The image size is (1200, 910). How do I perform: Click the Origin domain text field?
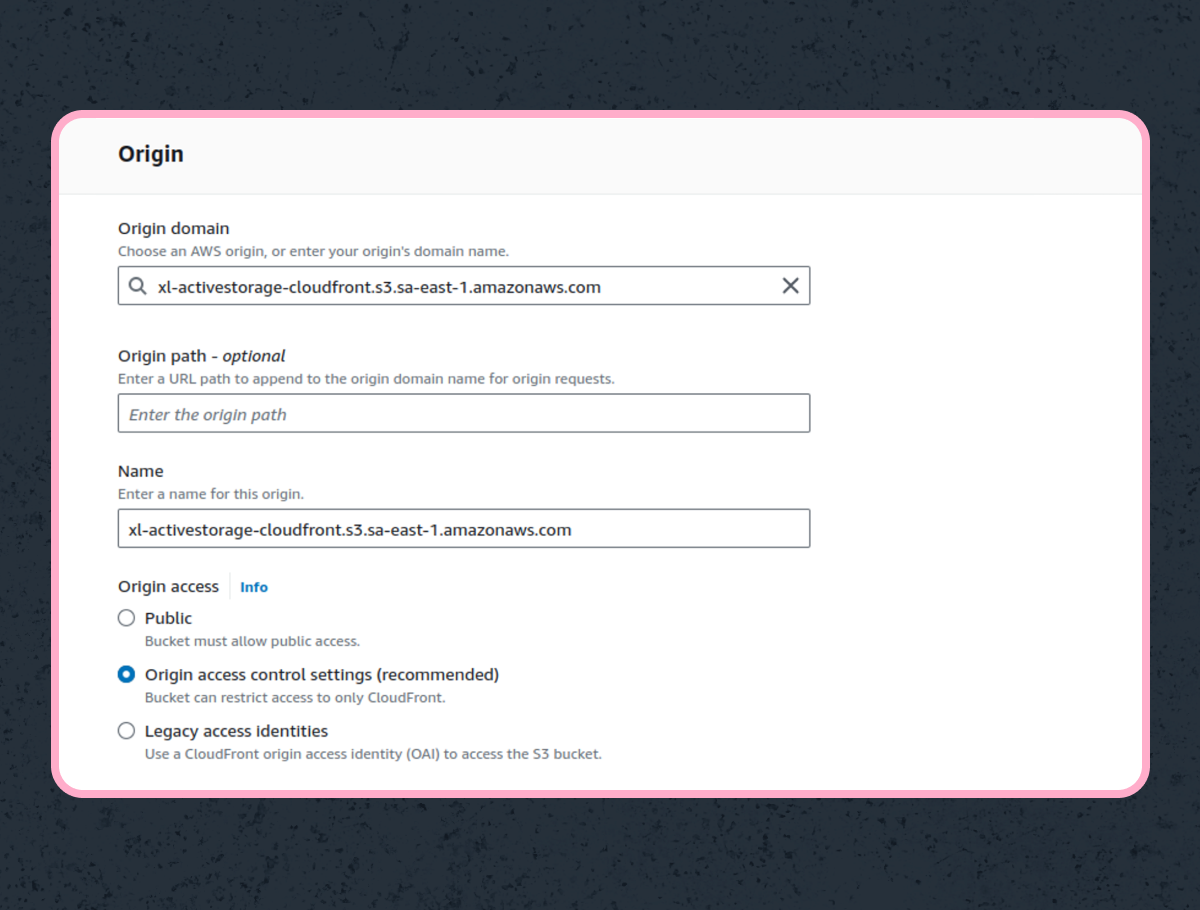pyautogui.click(x=460, y=287)
